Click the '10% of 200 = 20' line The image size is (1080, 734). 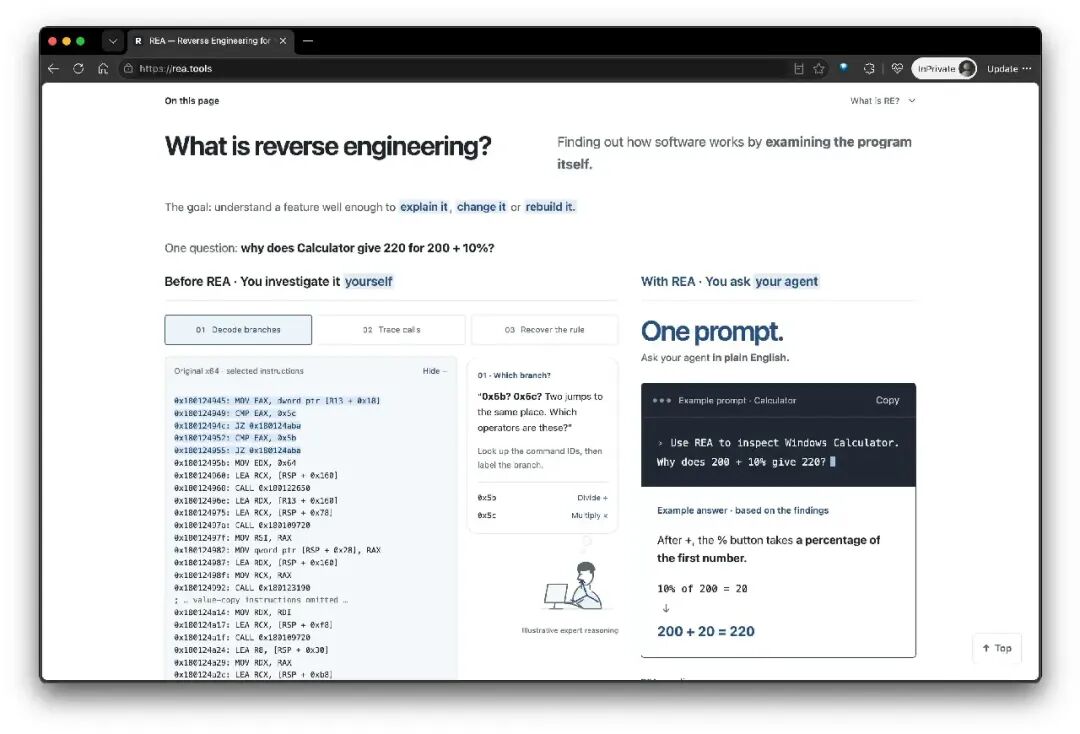coord(702,589)
